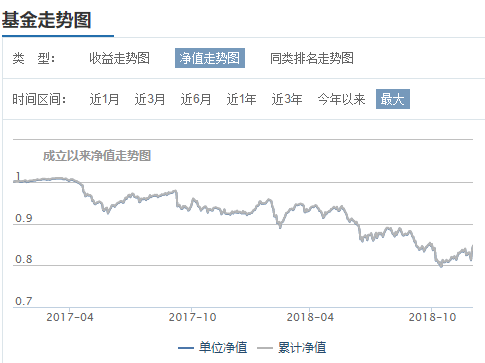
Task: Click the 时间区间 label
Action: click(39, 99)
